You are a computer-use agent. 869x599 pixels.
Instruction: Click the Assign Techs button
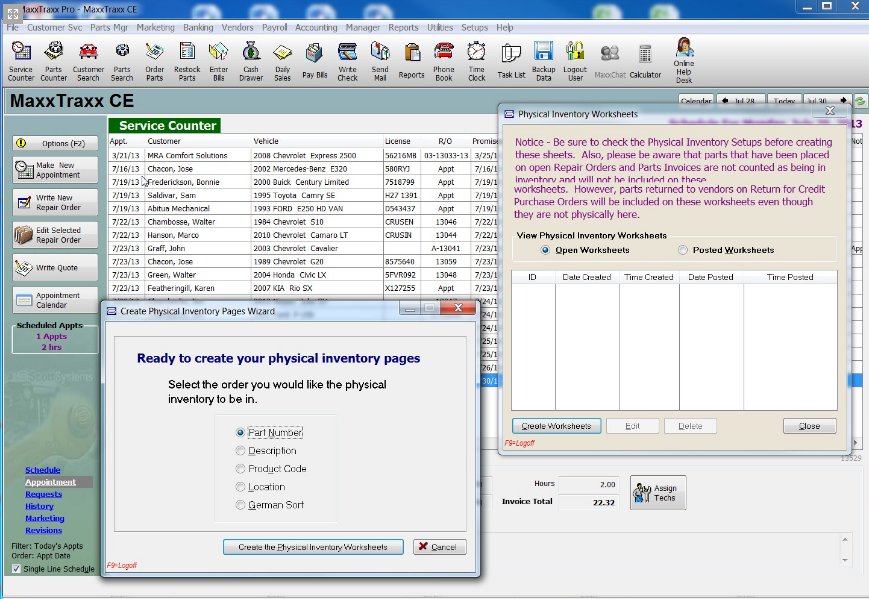point(658,492)
